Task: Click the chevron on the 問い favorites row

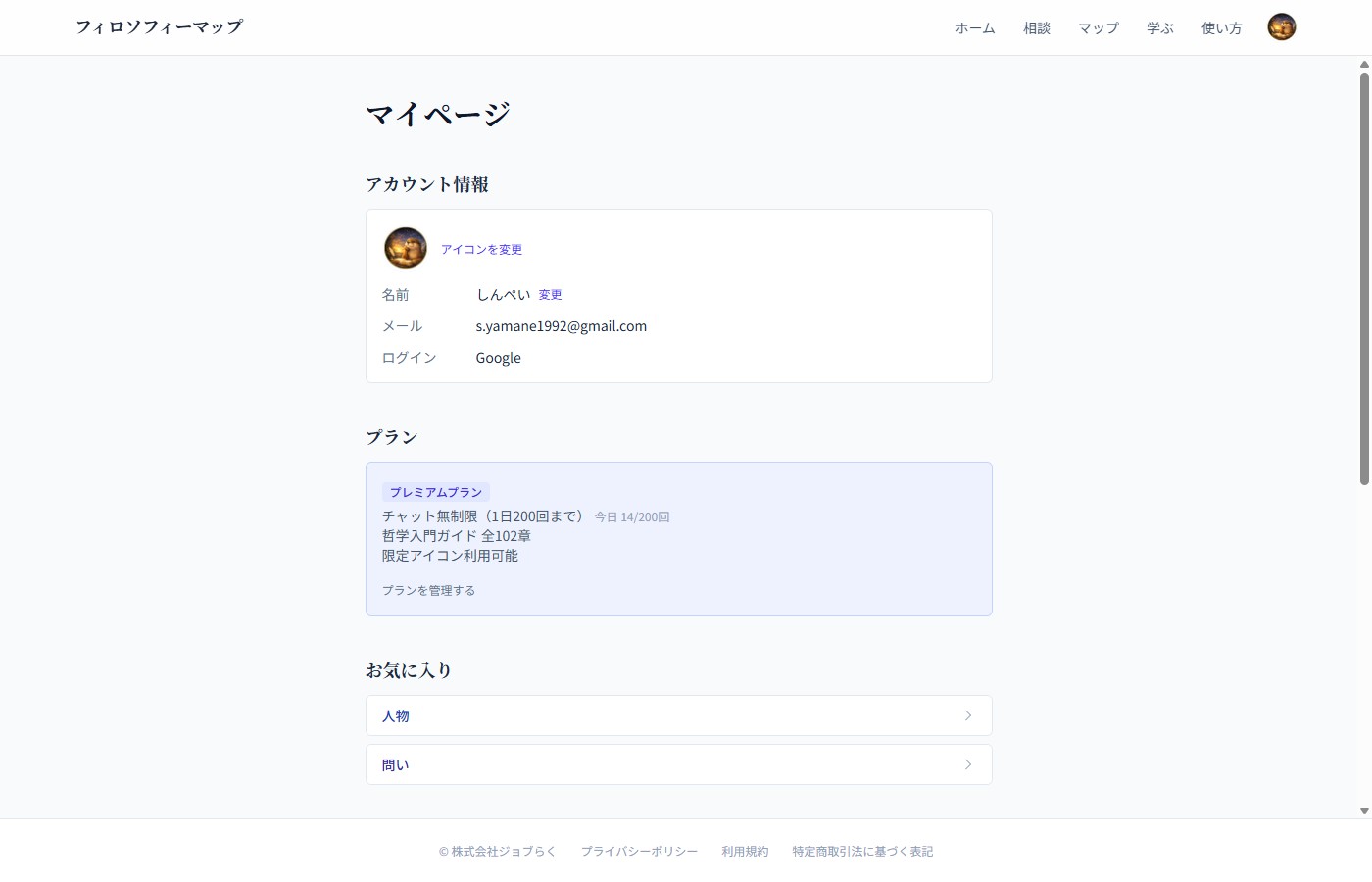Action: pos(967,764)
